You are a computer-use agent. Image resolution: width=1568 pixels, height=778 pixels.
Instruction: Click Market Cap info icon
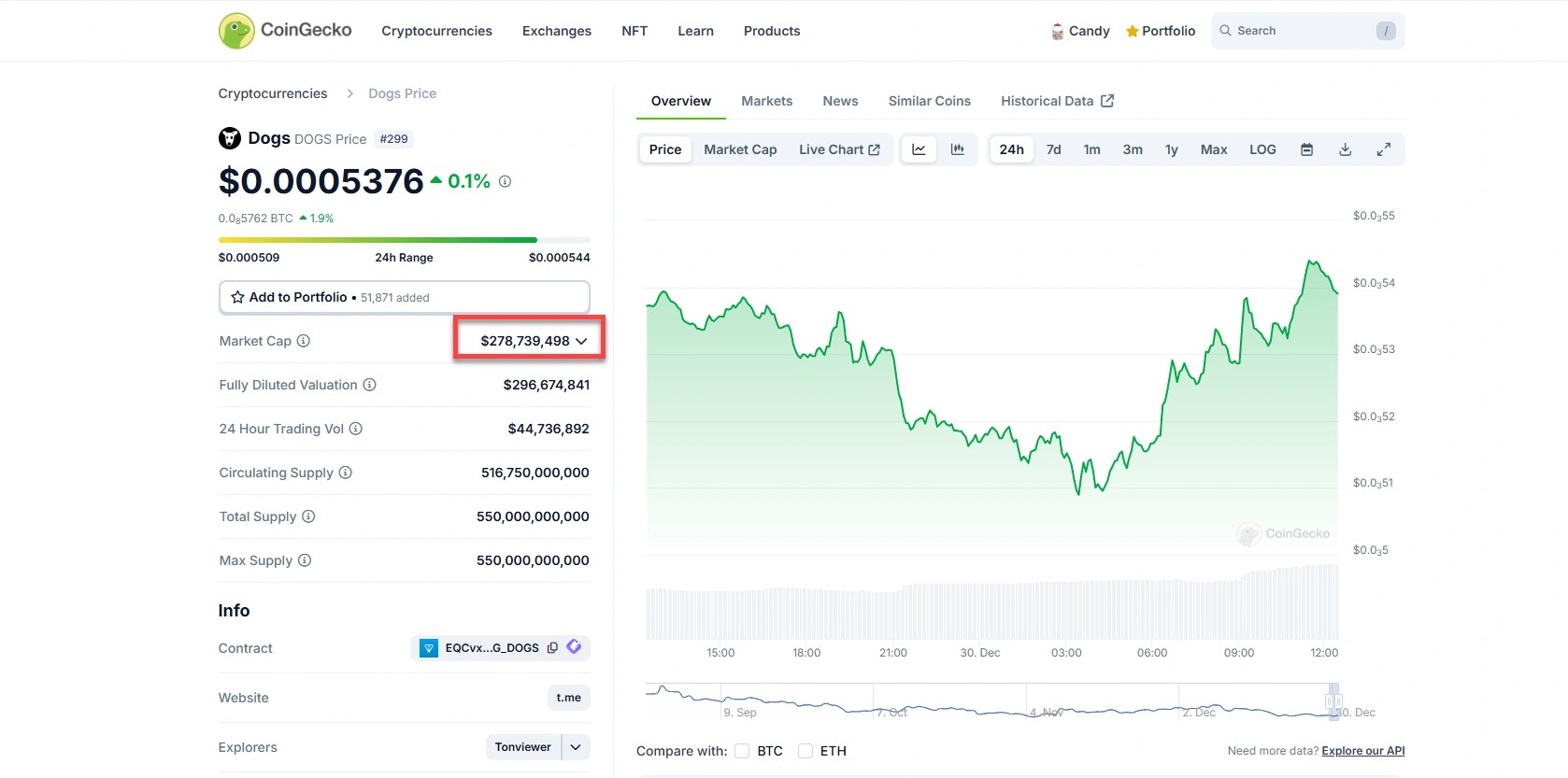click(304, 341)
